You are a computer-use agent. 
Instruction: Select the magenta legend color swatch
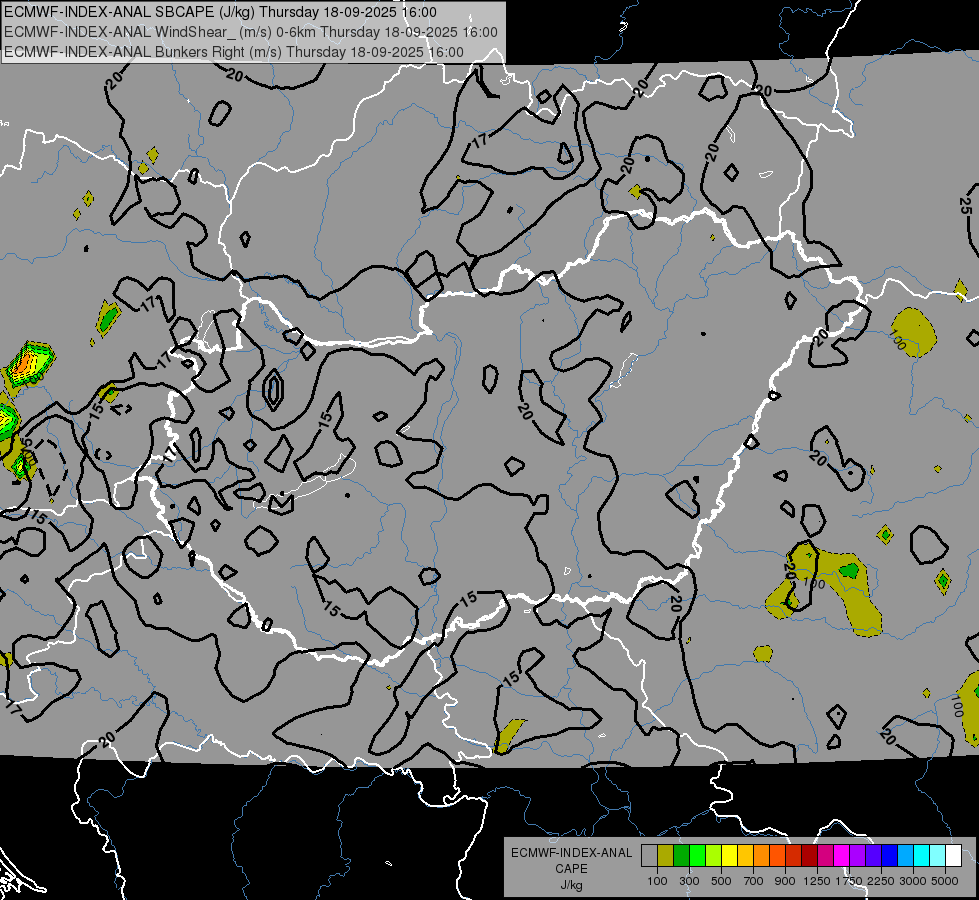[842, 856]
